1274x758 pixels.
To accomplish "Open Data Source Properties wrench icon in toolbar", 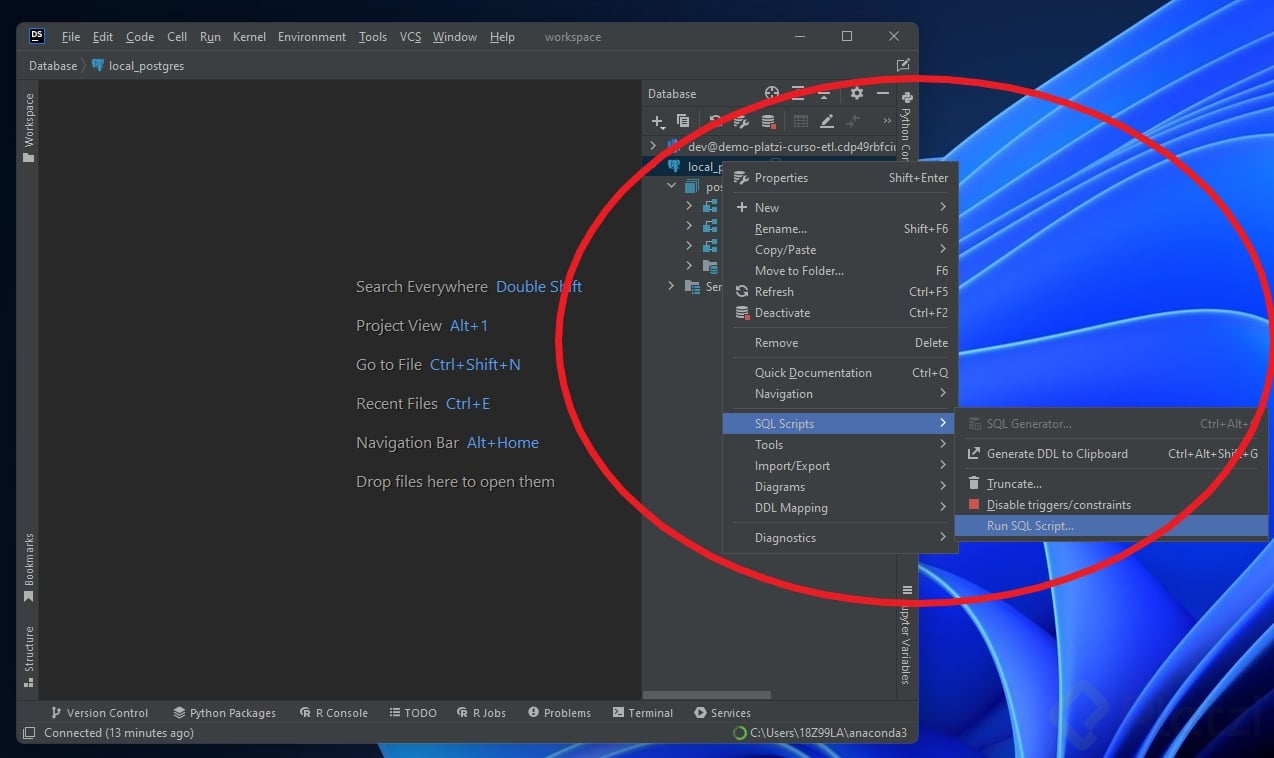I will [x=742, y=121].
